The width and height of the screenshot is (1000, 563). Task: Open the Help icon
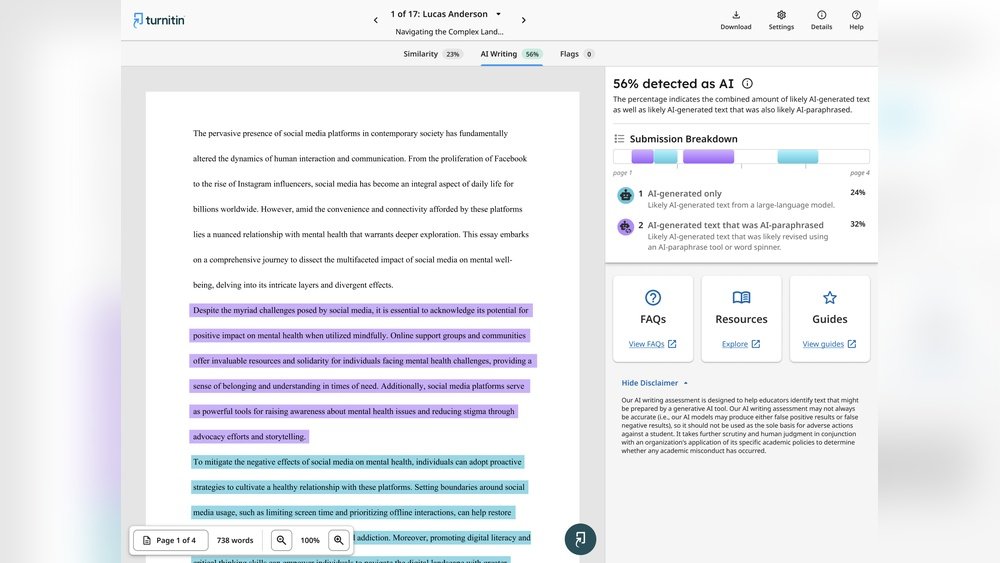(857, 15)
